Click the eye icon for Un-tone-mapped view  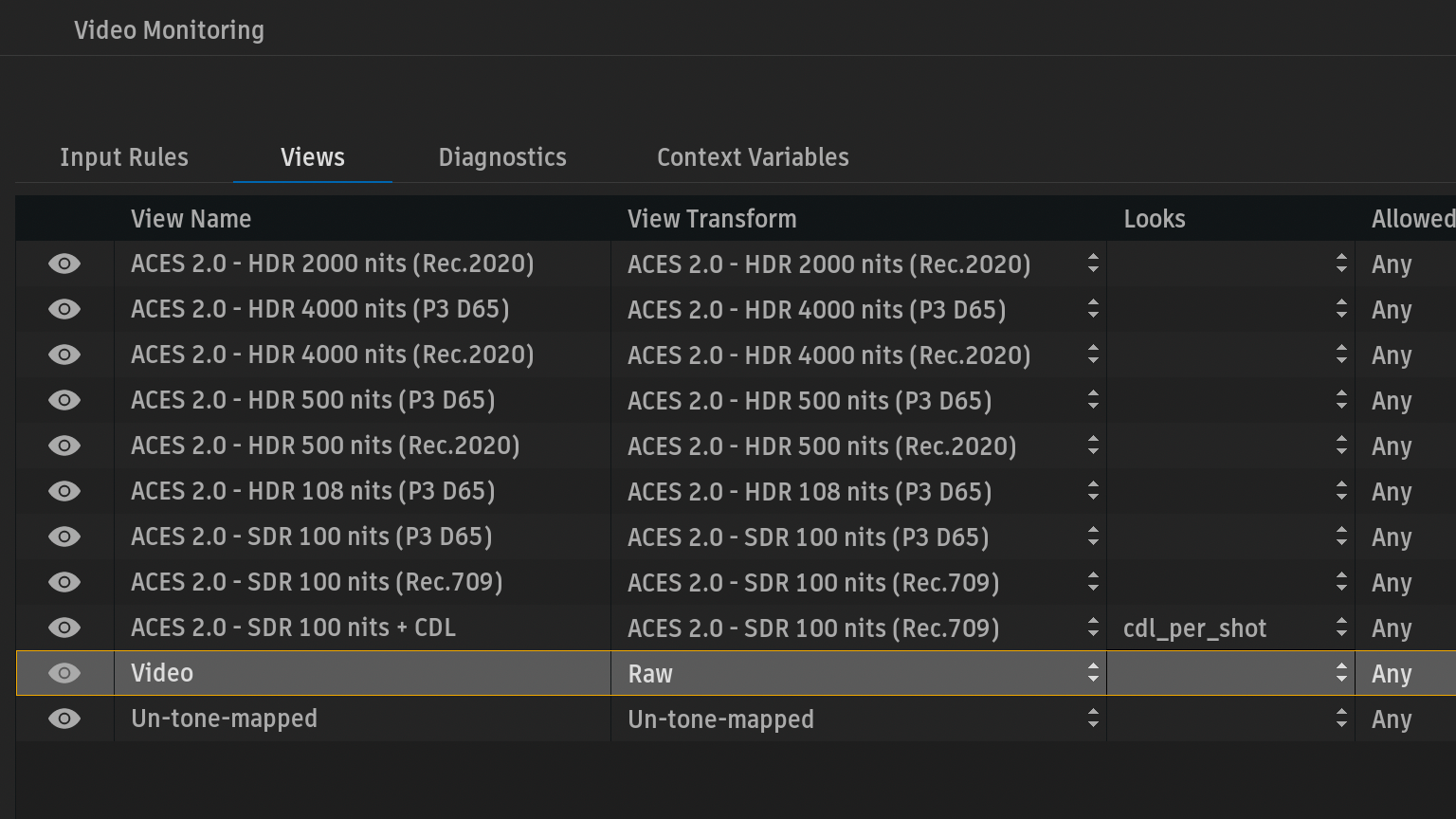point(64,719)
